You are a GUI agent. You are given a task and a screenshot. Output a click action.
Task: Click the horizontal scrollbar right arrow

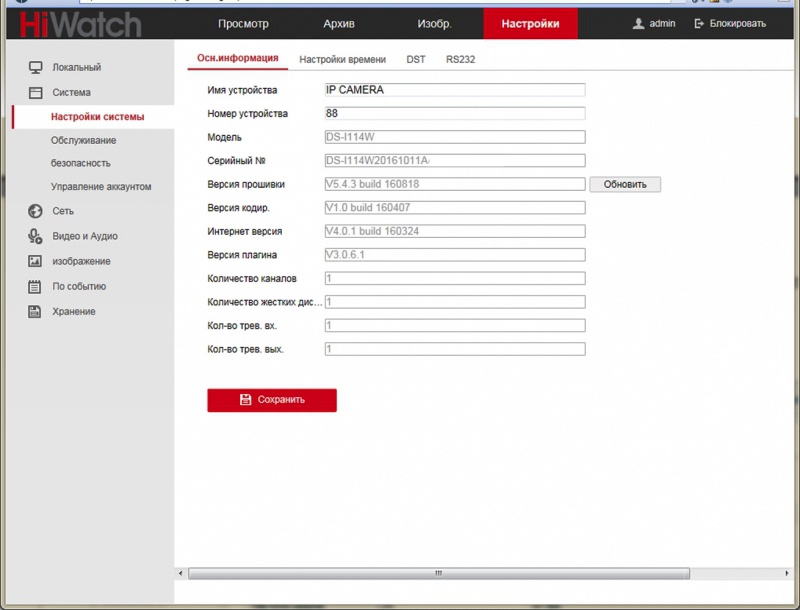pos(787,574)
